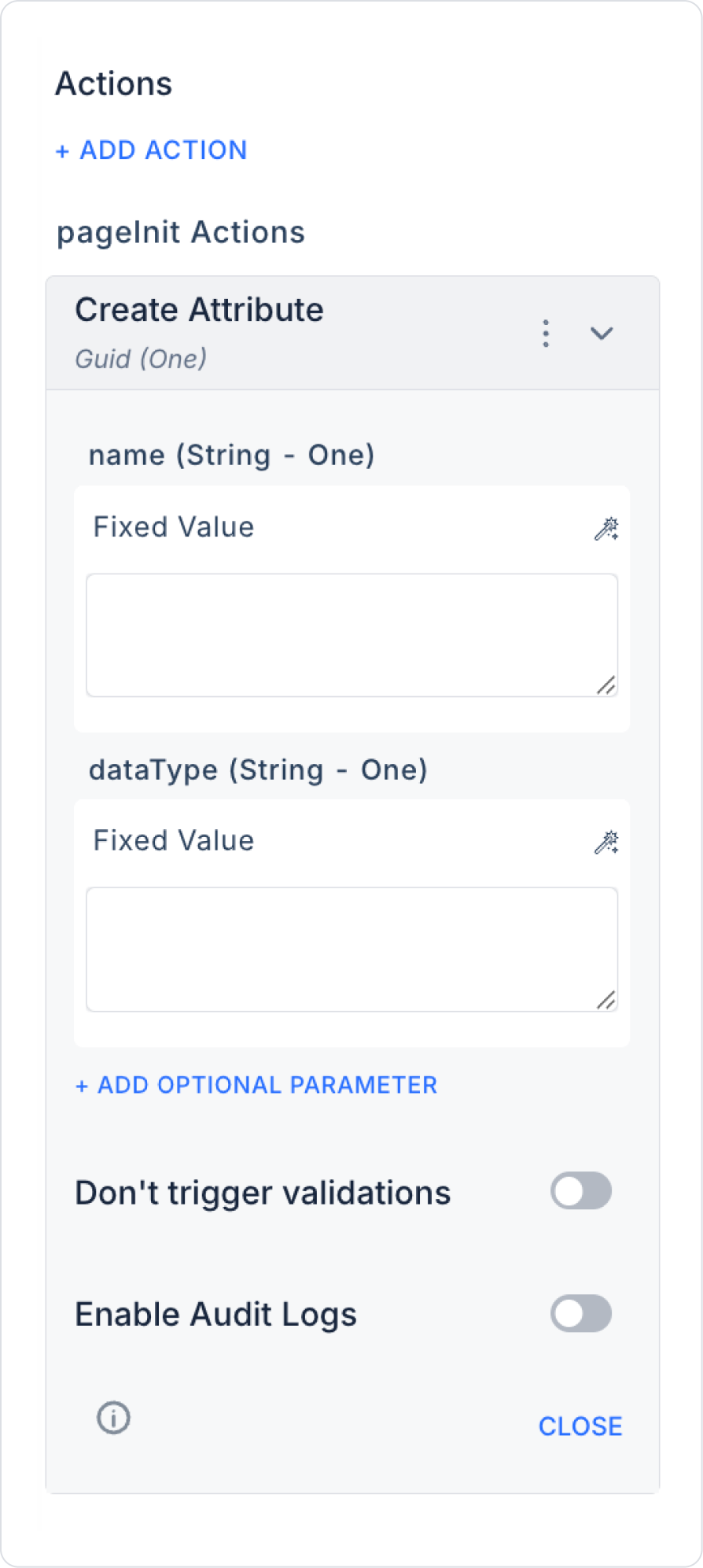
Task: Click the pageInit Actions section heading
Action: tap(181, 233)
